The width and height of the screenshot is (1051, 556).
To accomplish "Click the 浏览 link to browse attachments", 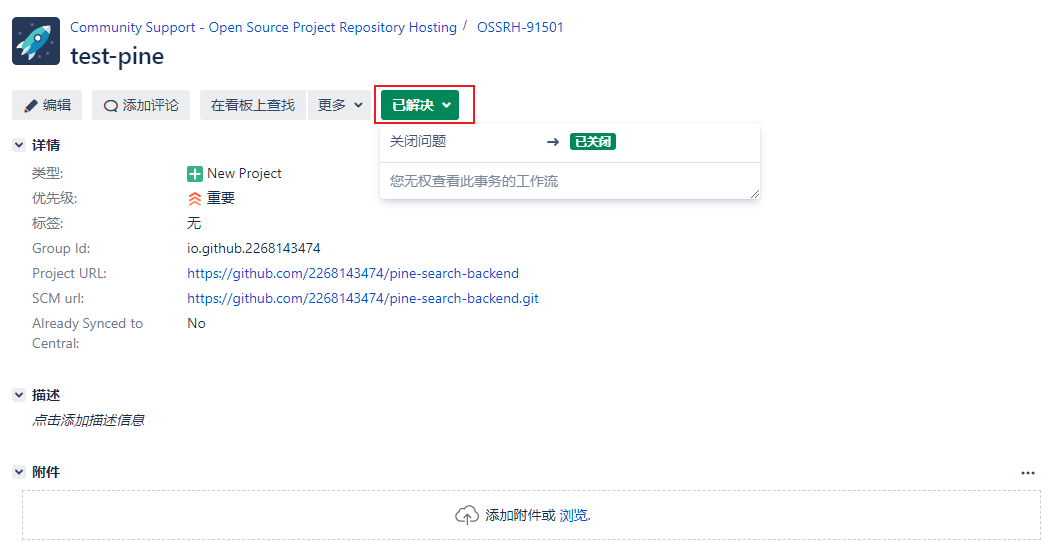I will tap(574, 515).
